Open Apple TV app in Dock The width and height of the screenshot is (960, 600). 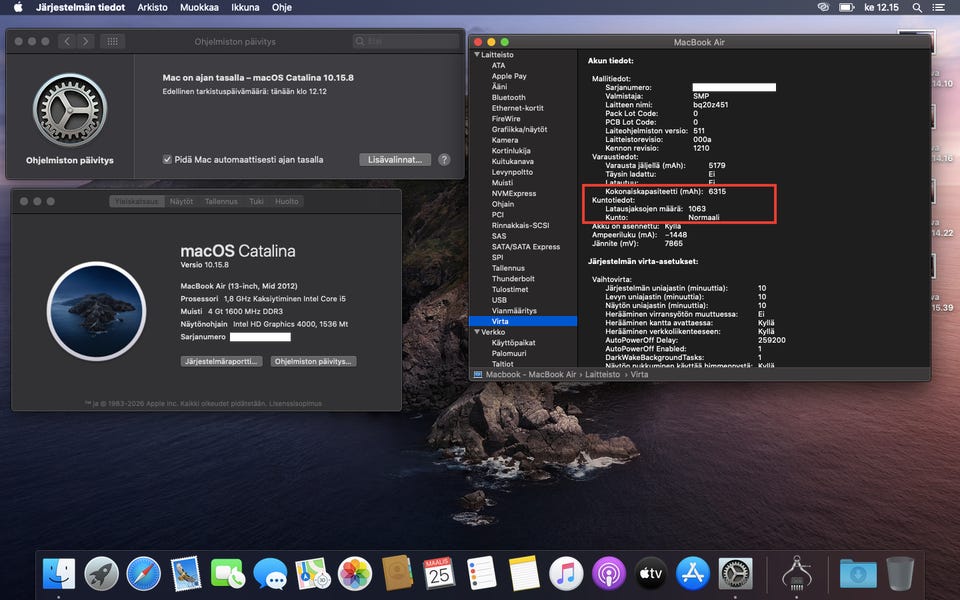point(651,574)
